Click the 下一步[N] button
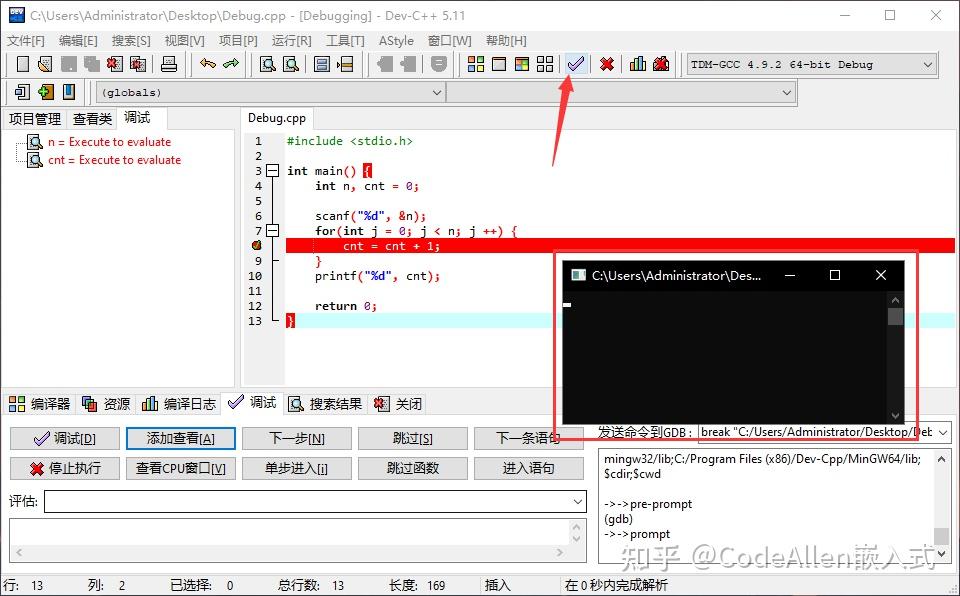960x596 pixels. click(x=297, y=439)
